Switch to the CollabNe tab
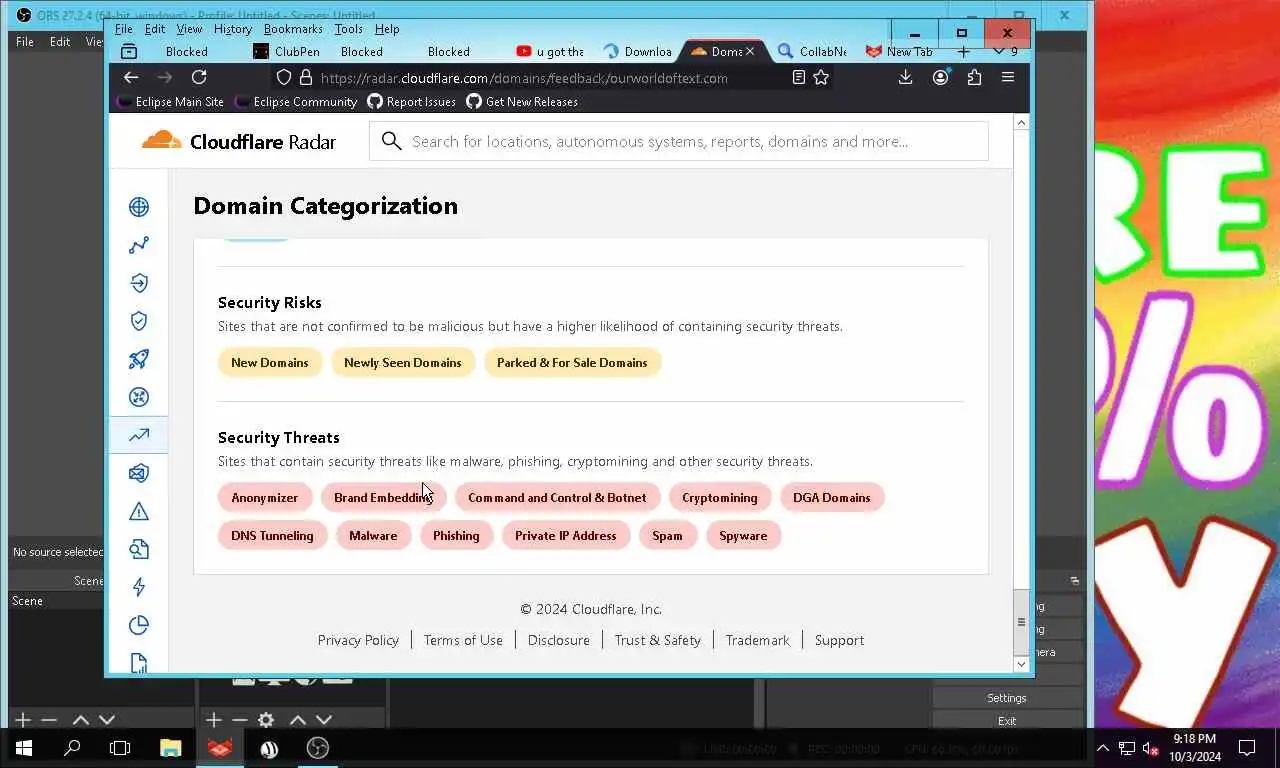The image size is (1280, 768). (812, 51)
